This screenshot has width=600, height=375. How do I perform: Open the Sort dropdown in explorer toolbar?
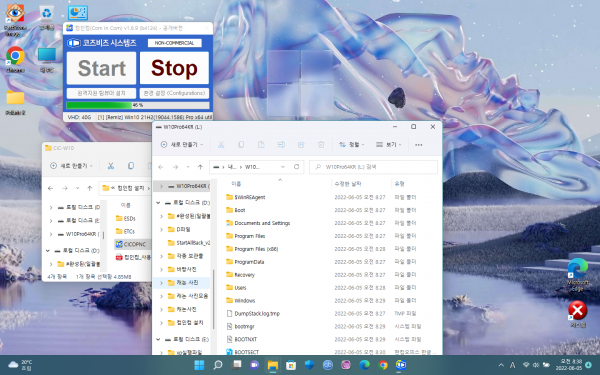tap(351, 145)
